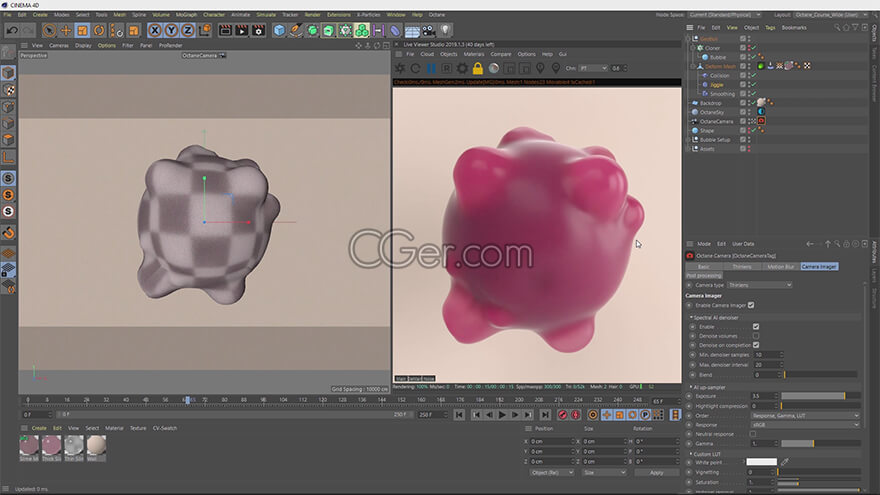The width and height of the screenshot is (880, 495).
Task: Adjust the Gamma slider
Action: tap(821, 443)
